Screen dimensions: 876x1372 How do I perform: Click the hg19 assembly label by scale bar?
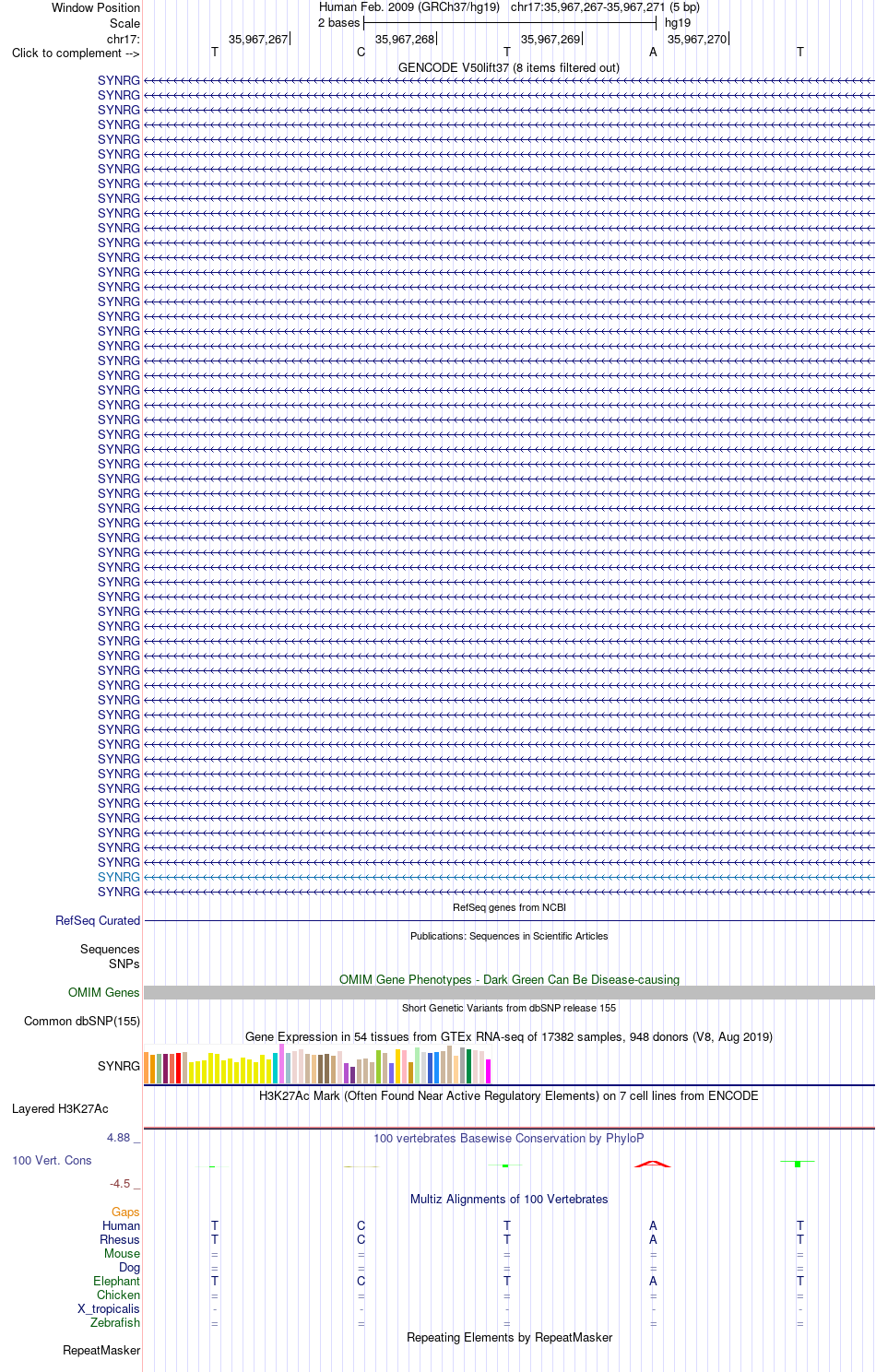678,23
